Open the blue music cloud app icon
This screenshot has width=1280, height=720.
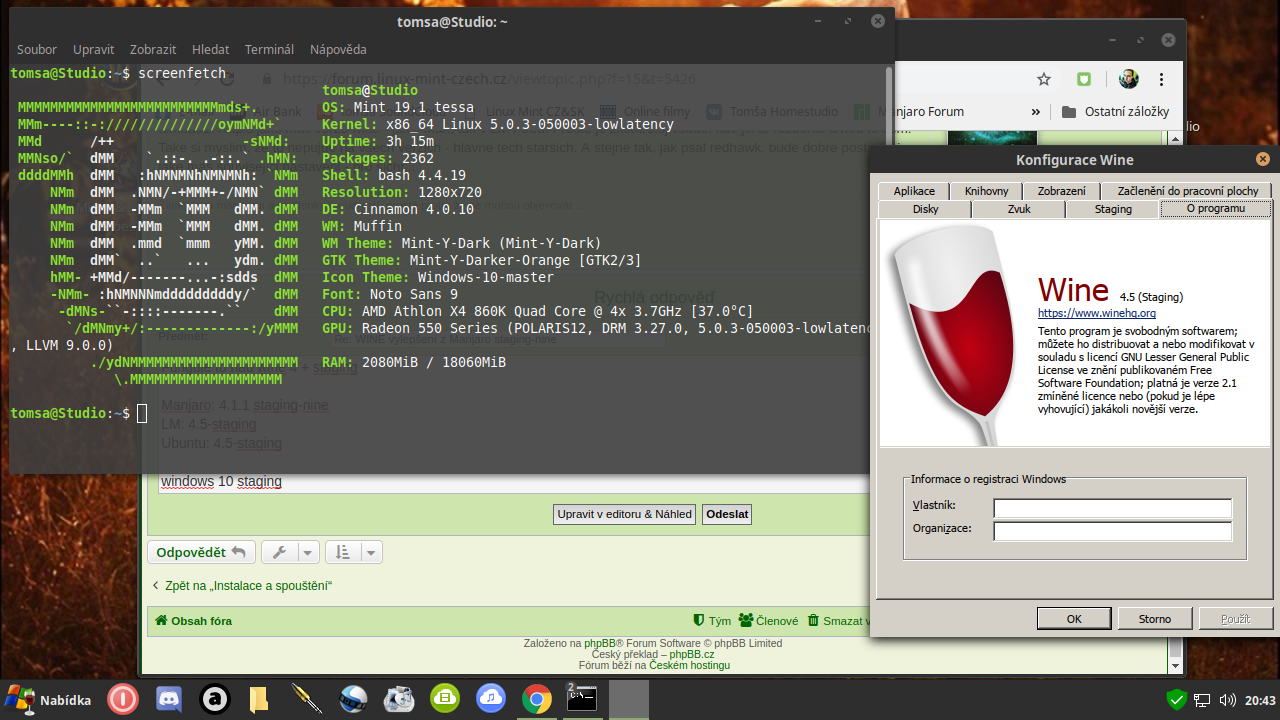coord(491,699)
